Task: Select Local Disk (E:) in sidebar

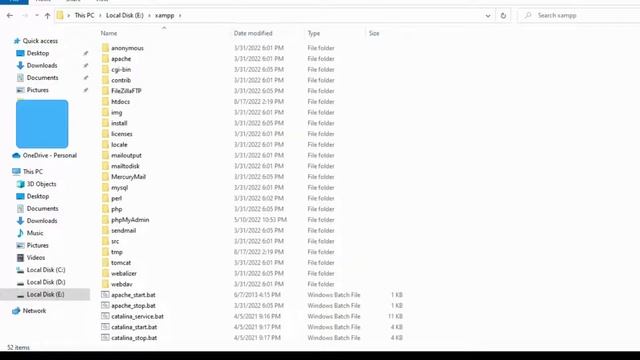Action: [x=45, y=294]
